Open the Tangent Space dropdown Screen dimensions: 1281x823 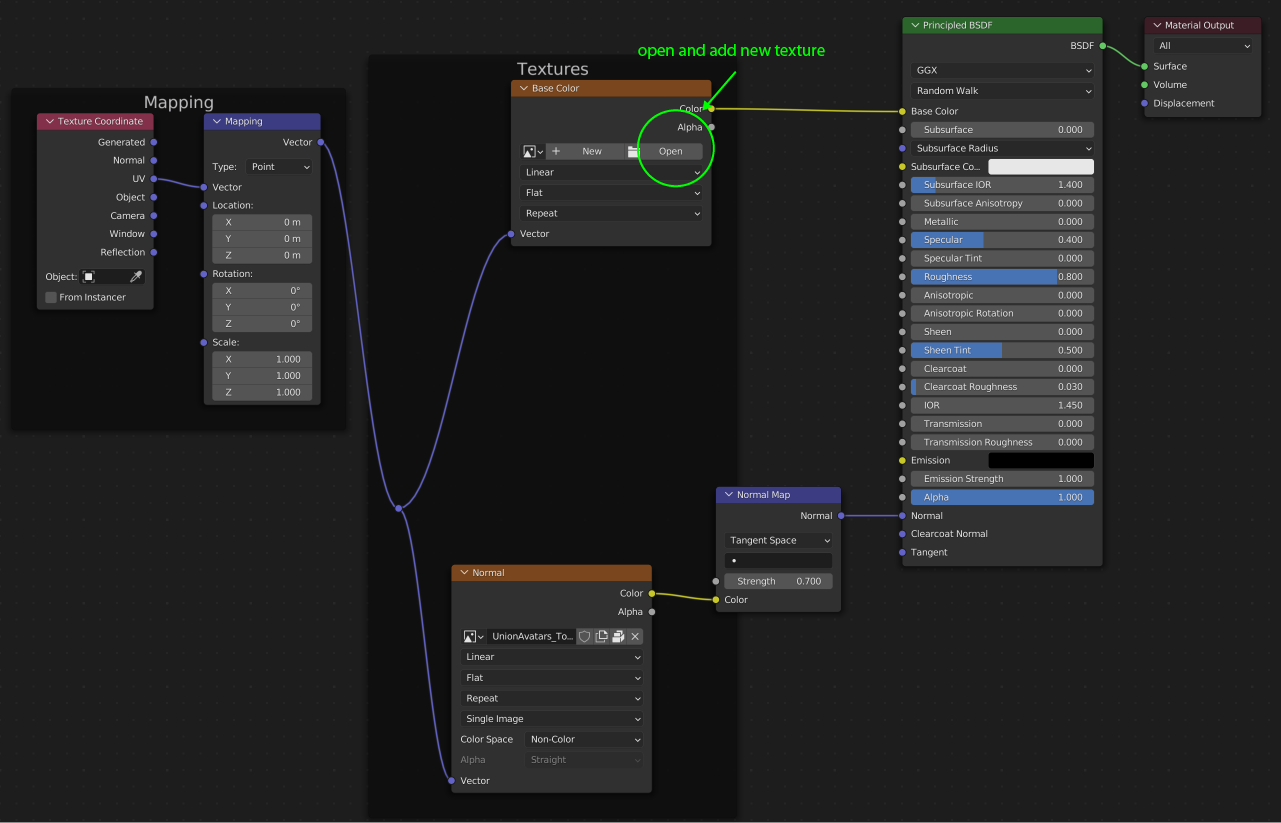click(x=778, y=540)
